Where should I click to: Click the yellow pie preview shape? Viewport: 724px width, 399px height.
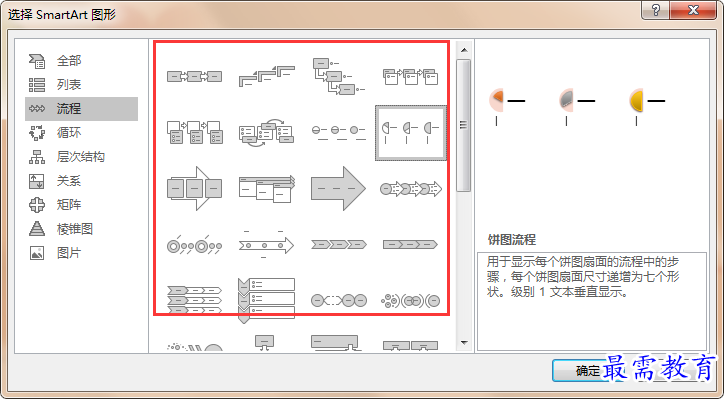coord(637,100)
